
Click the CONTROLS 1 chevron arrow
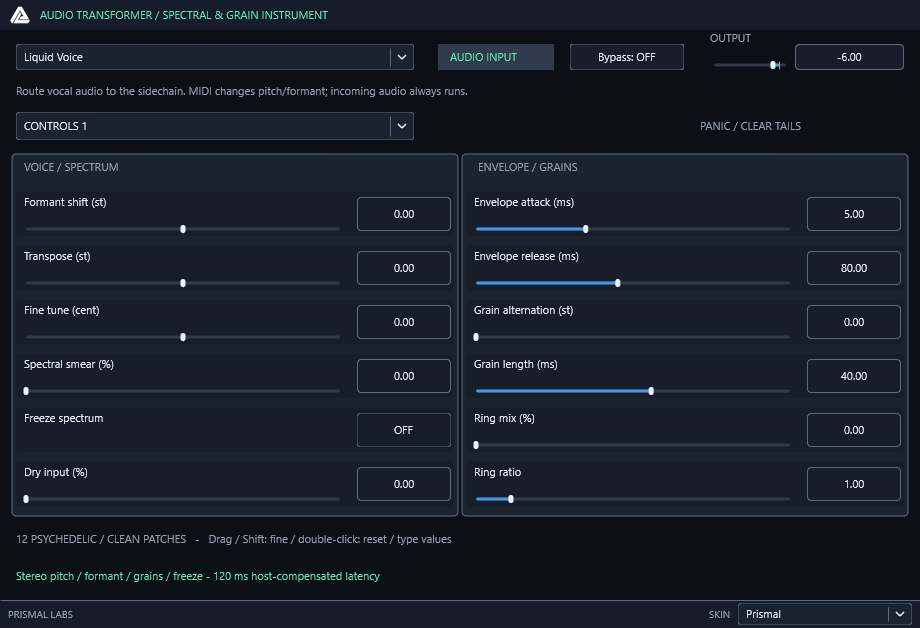pyautogui.click(x=402, y=126)
